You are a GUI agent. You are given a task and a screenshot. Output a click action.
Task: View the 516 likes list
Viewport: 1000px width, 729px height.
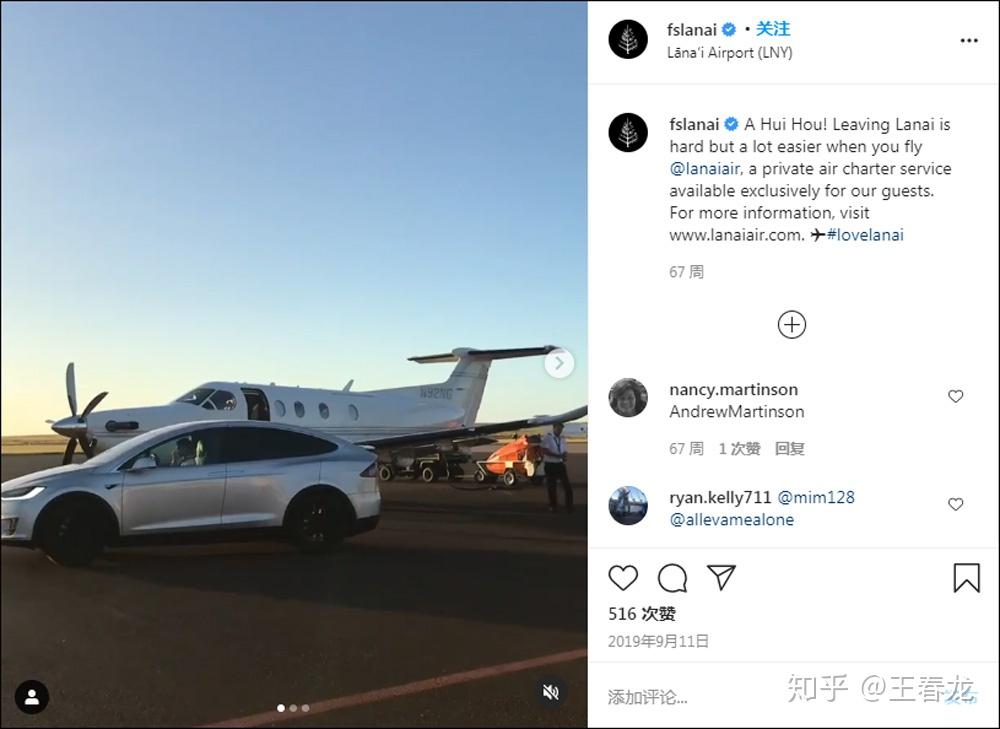(x=642, y=614)
